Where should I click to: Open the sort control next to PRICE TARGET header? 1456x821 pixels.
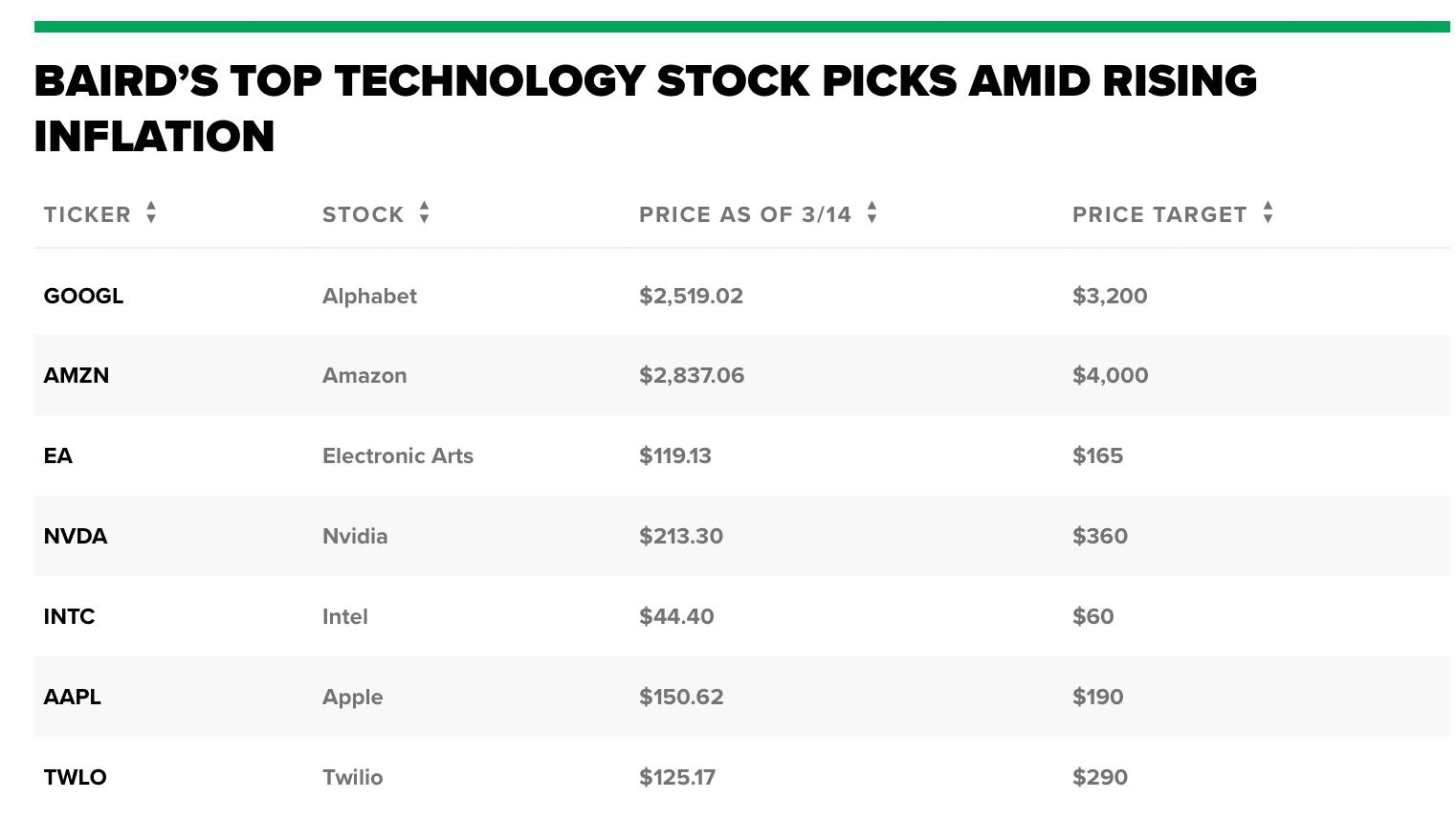tap(1268, 214)
